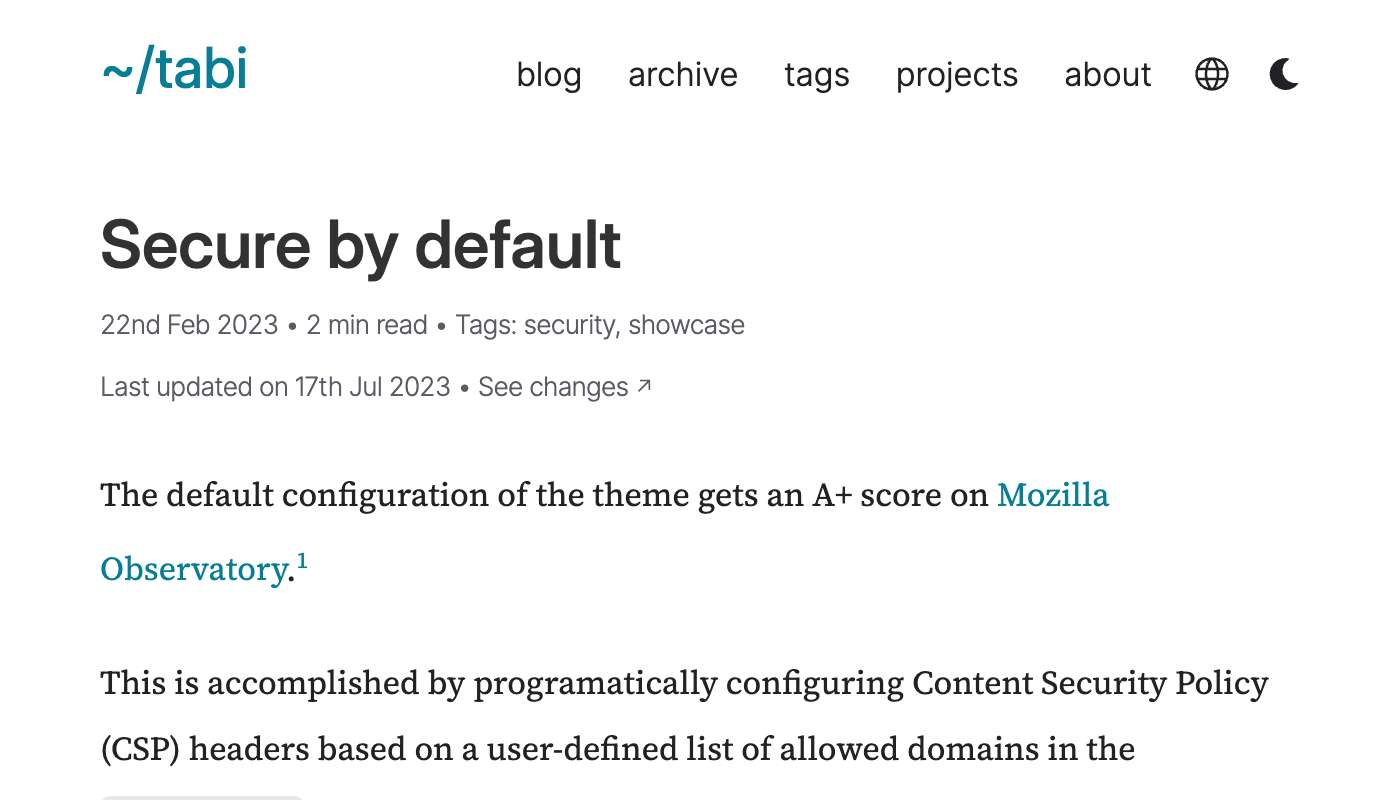Image resolution: width=1400 pixels, height=800 pixels.
Task: Visit the projects page
Action: (x=956, y=75)
